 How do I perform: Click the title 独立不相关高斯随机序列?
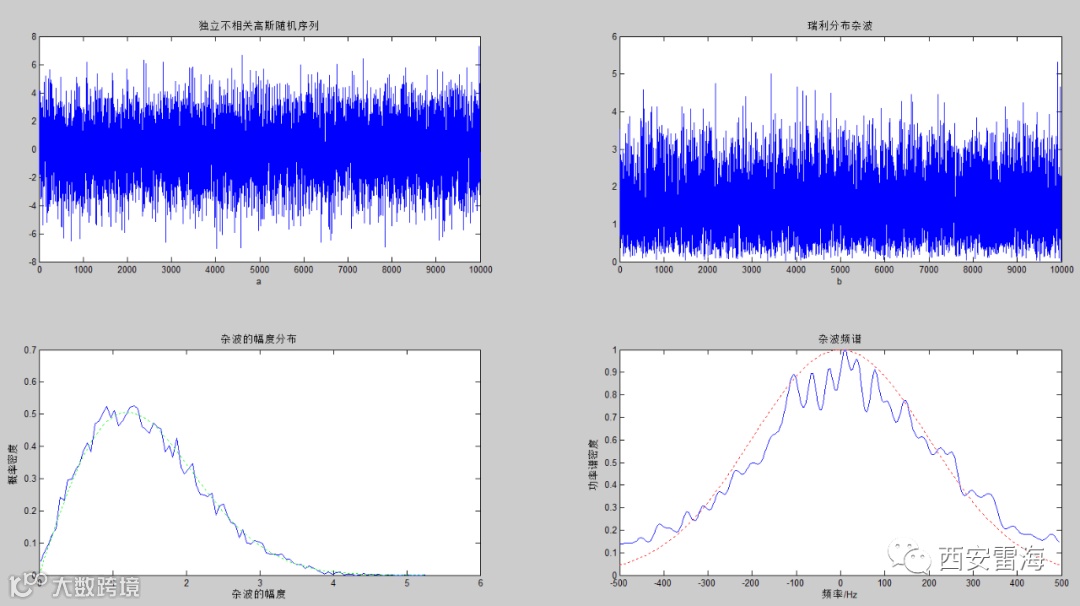click(258, 25)
